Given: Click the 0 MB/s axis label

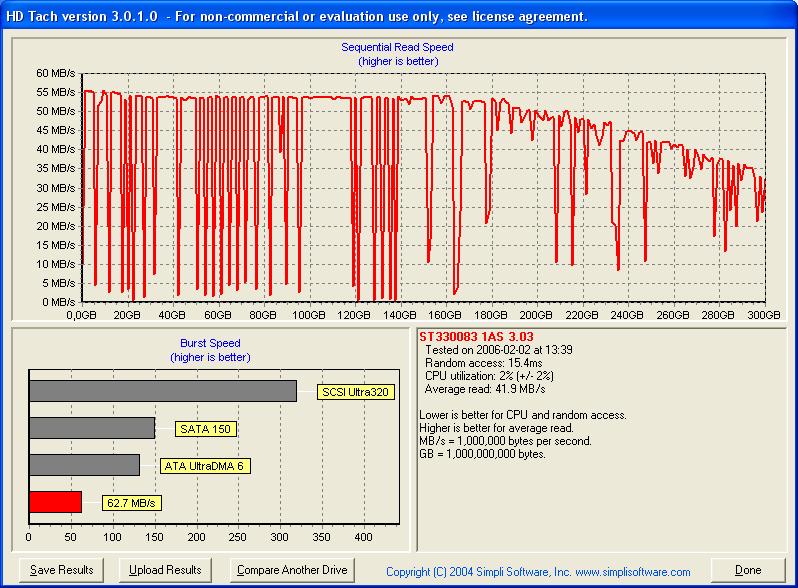Looking at the screenshot, I should [59, 302].
